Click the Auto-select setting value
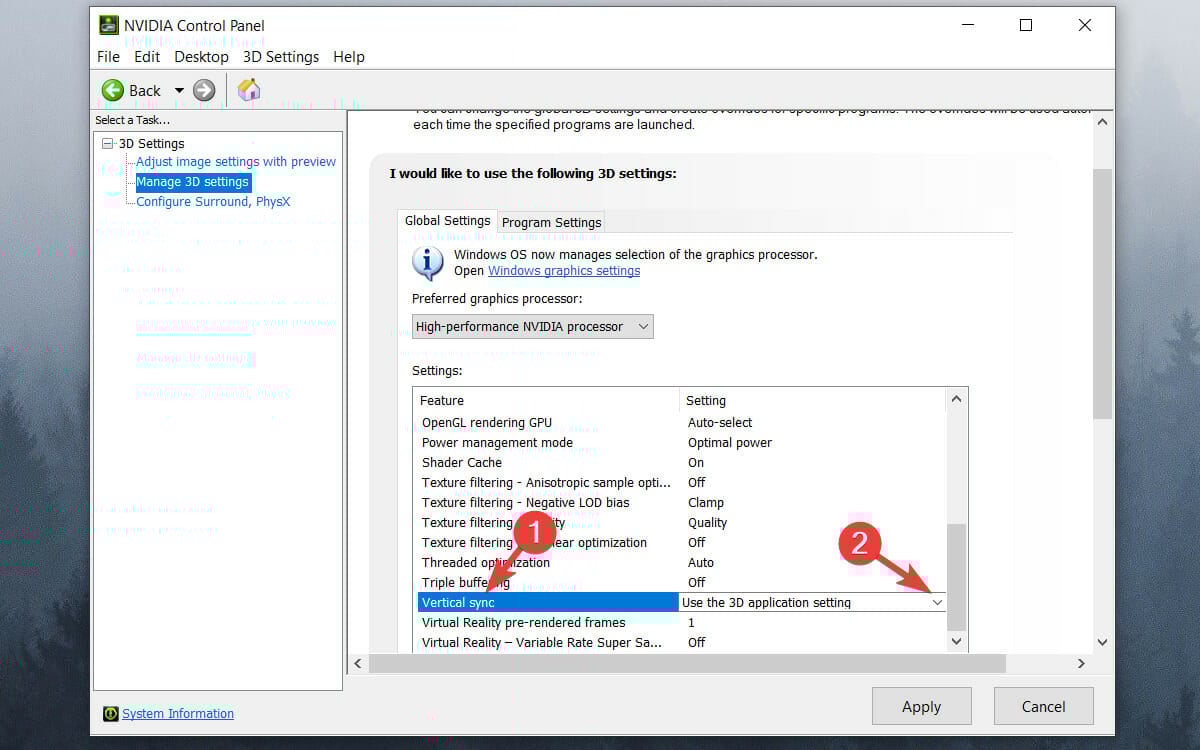 pos(720,423)
